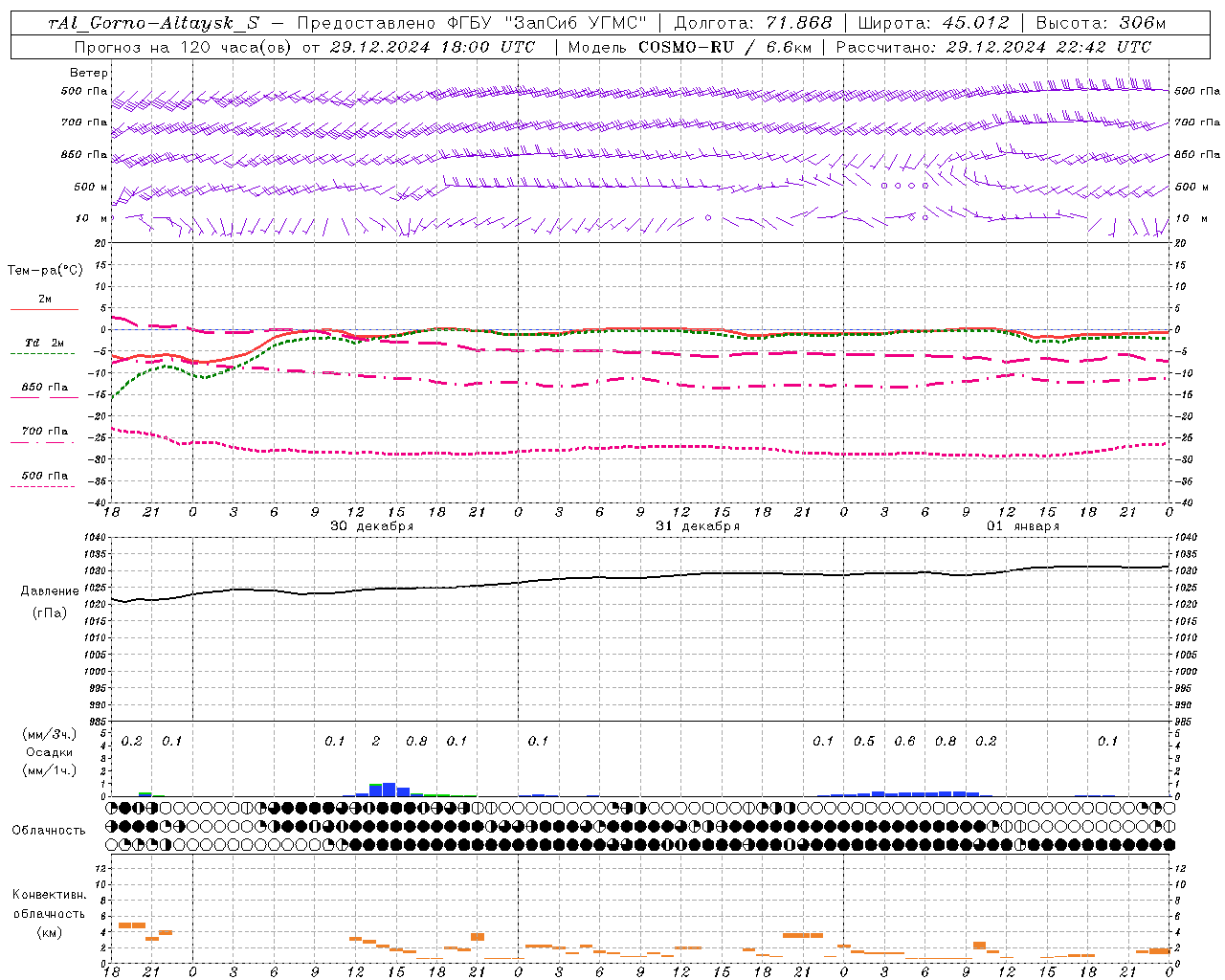Viewport: 1225px width, 980px height.
Task: Click the Ветер panel label
Action: [89, 73]
